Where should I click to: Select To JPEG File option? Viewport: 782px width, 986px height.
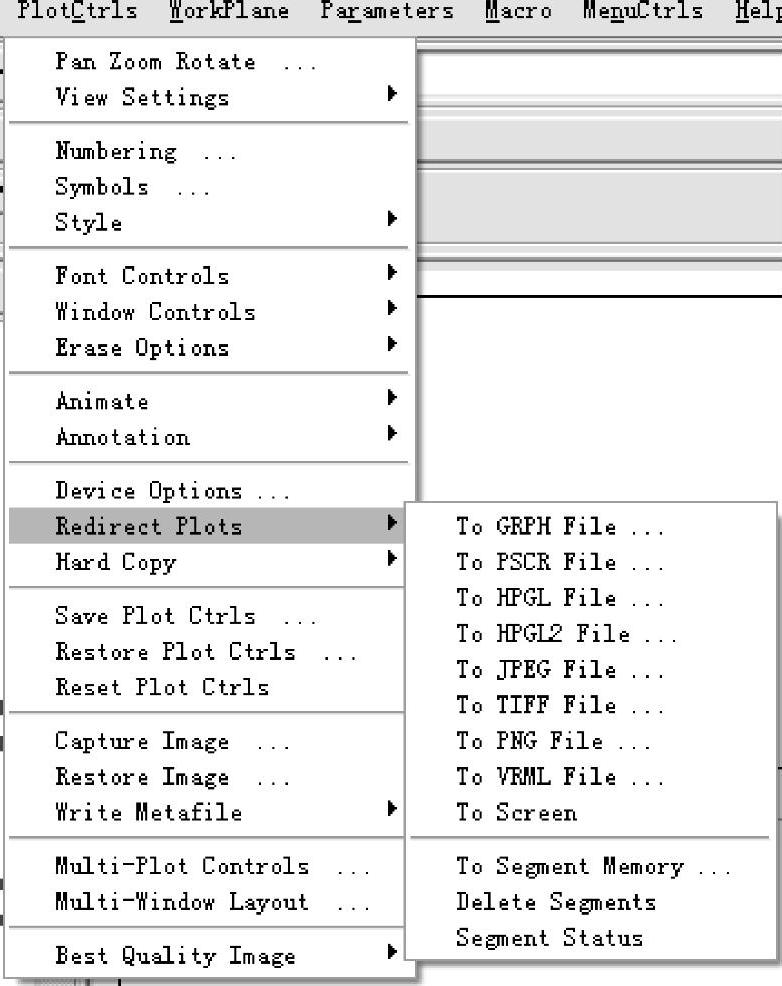pyautogui.click(x=590, y=669)
